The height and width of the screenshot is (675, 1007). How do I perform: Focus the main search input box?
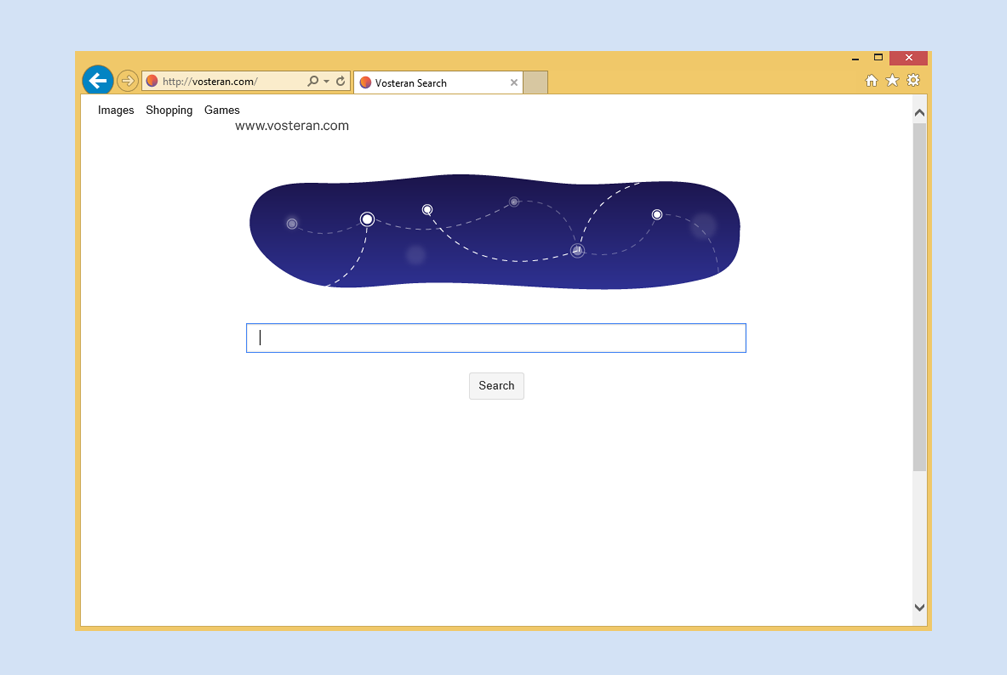point(496,338)
